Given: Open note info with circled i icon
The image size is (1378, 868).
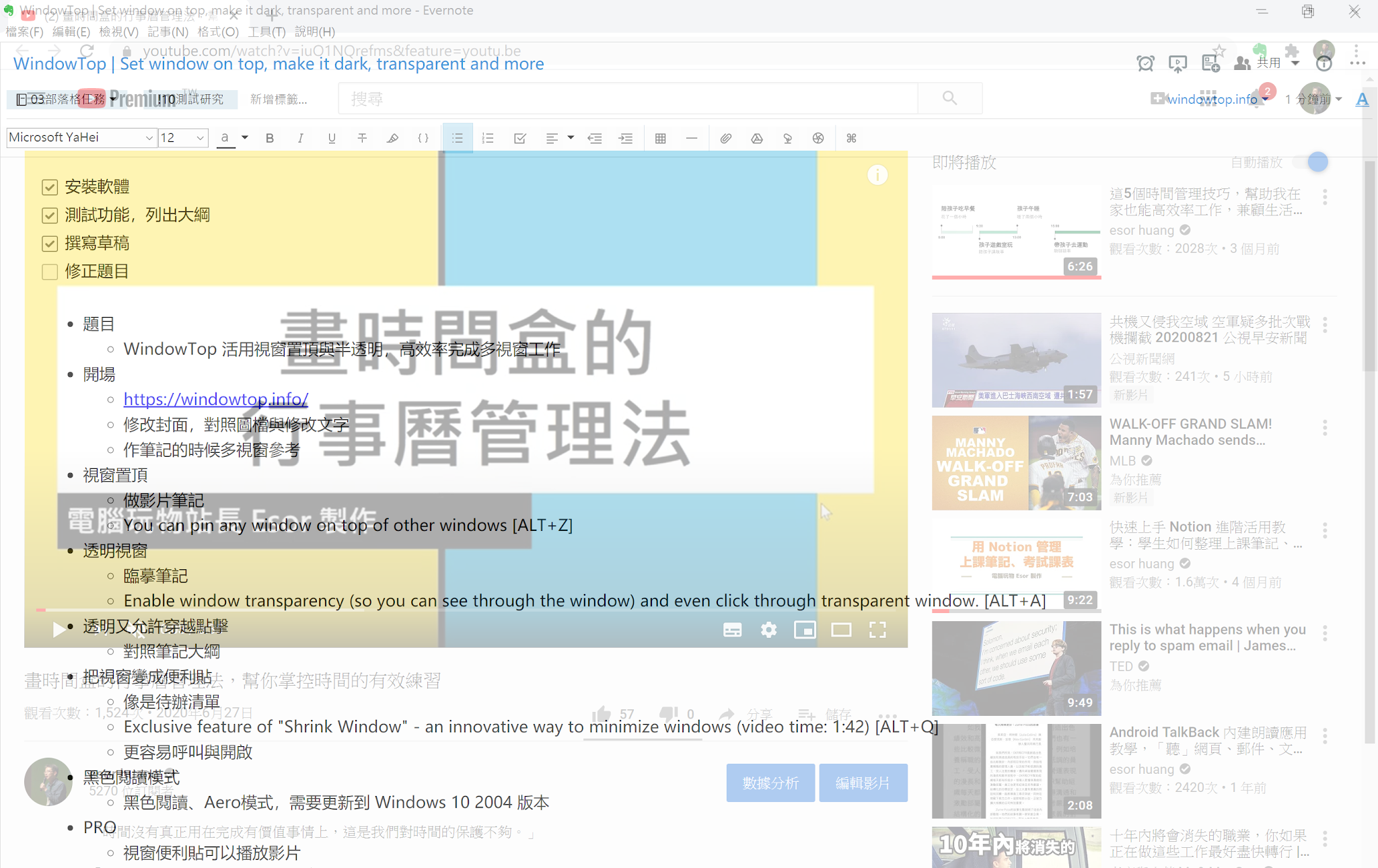Looking at the screenshot, I should [1324, 63].
